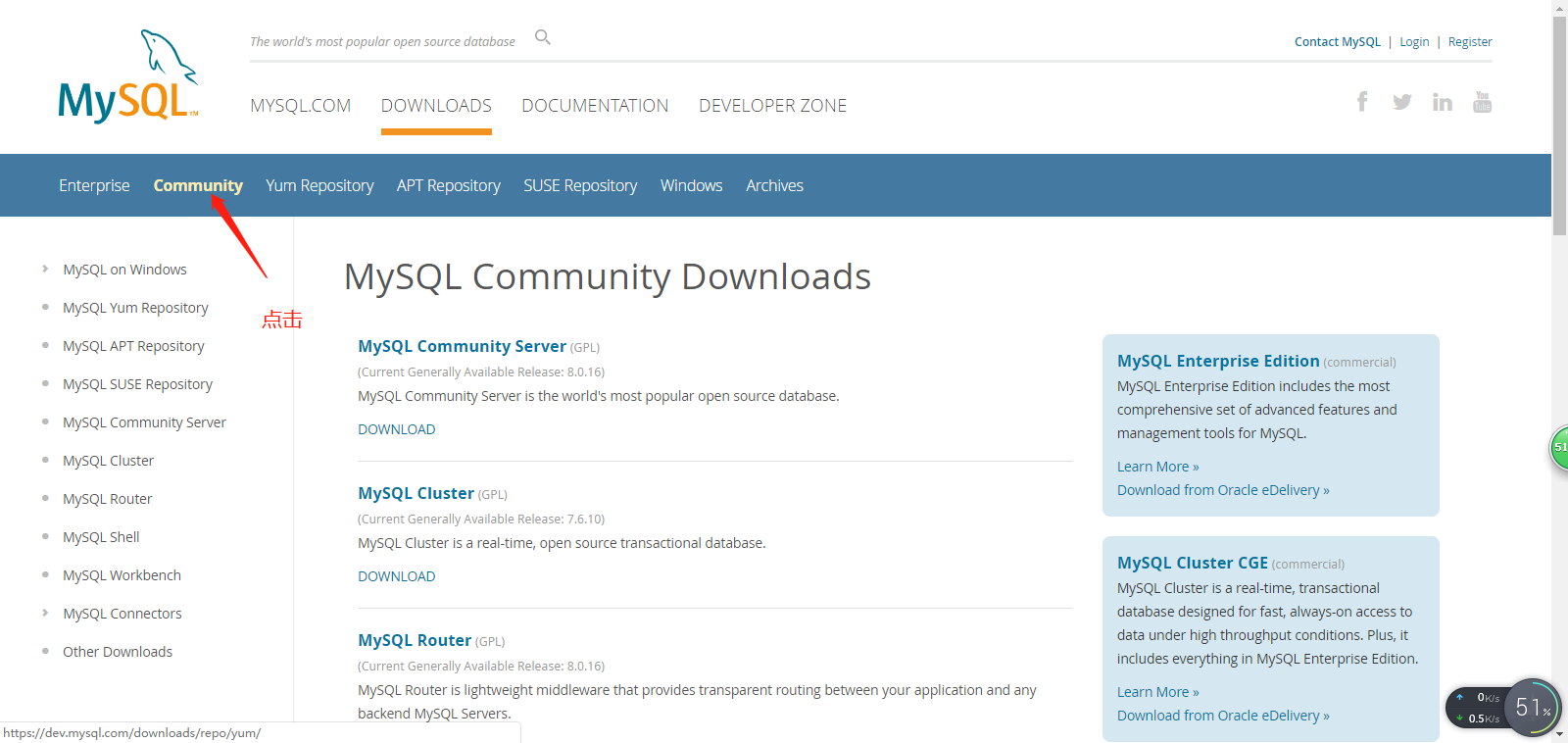Open MySQL YouTube icon

pyautogui.click(x=1482, y=102)
